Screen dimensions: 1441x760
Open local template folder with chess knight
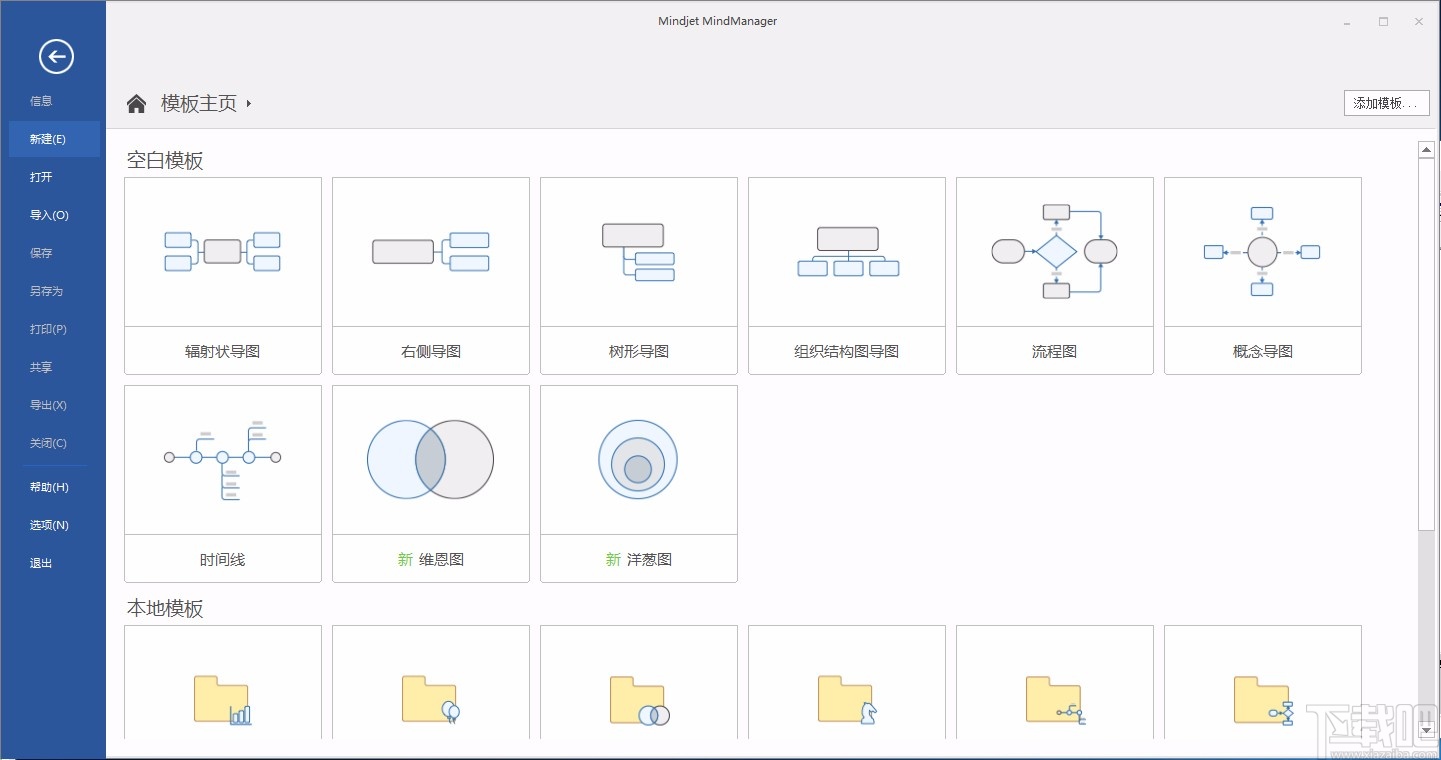click(x=847, y=699)
